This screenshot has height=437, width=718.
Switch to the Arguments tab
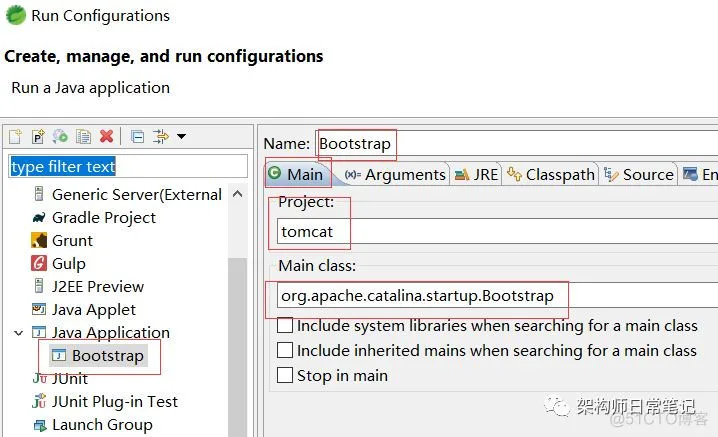pyautogui.click(x=395, y=174)
